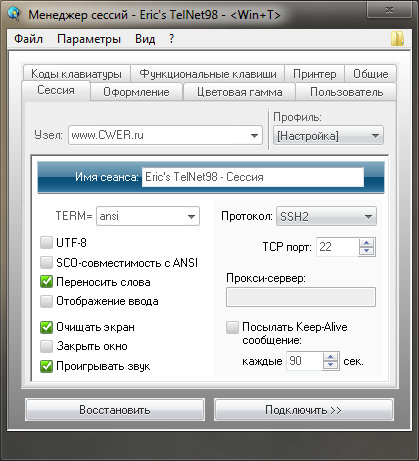Expand the Протокол SSH2 dropdown

click(x=368, y=217)
